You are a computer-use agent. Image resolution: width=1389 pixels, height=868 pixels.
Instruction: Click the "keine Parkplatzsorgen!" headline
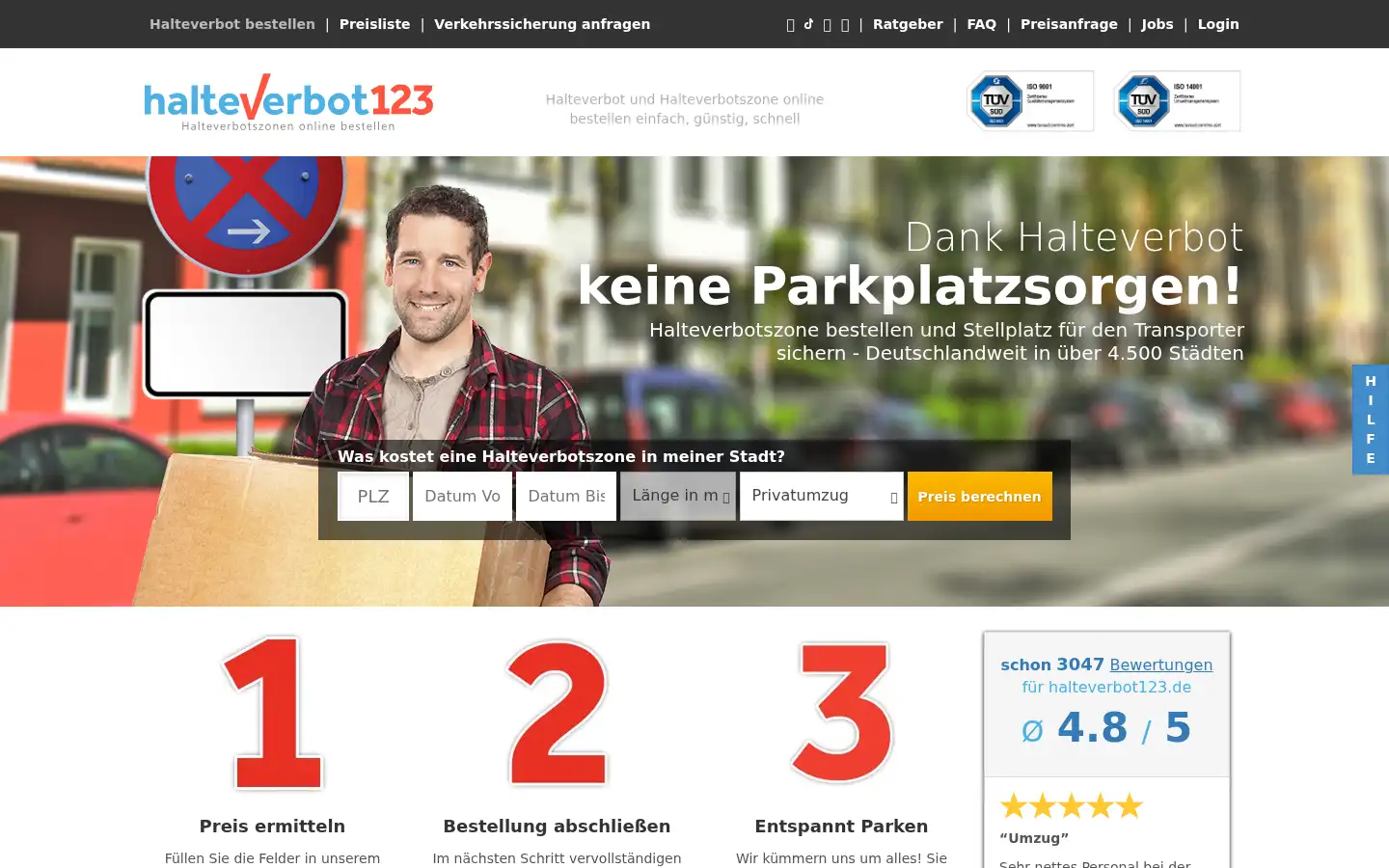(x=911, y=286)
